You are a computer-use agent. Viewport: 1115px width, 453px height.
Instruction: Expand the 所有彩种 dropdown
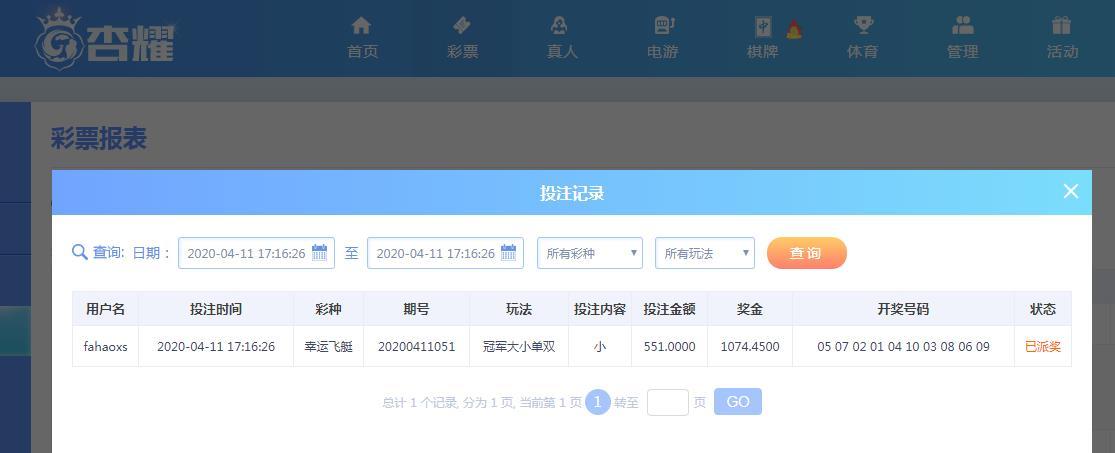coord(589,253)
